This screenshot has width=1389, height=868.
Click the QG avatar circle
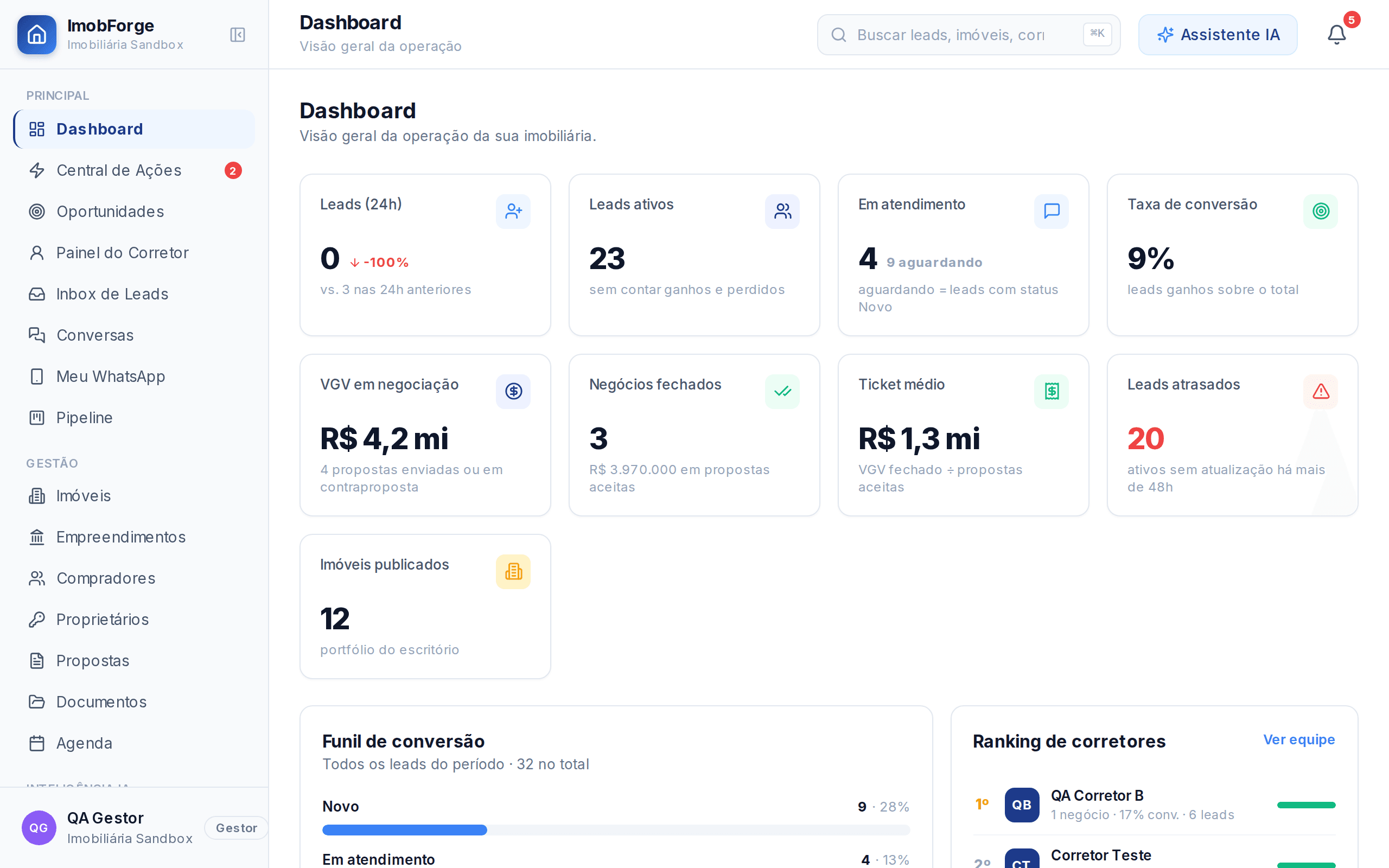click(x=39, y=828)
